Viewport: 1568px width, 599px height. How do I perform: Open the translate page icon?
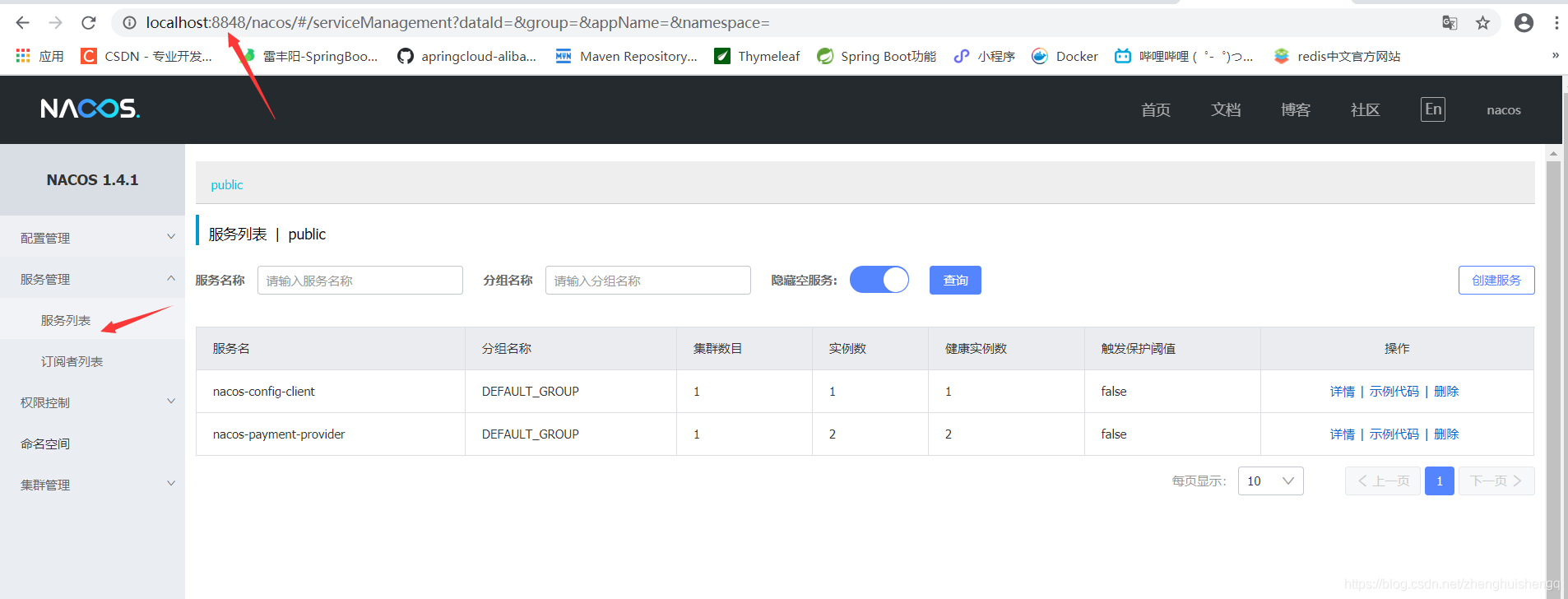tap(1450, 23)
